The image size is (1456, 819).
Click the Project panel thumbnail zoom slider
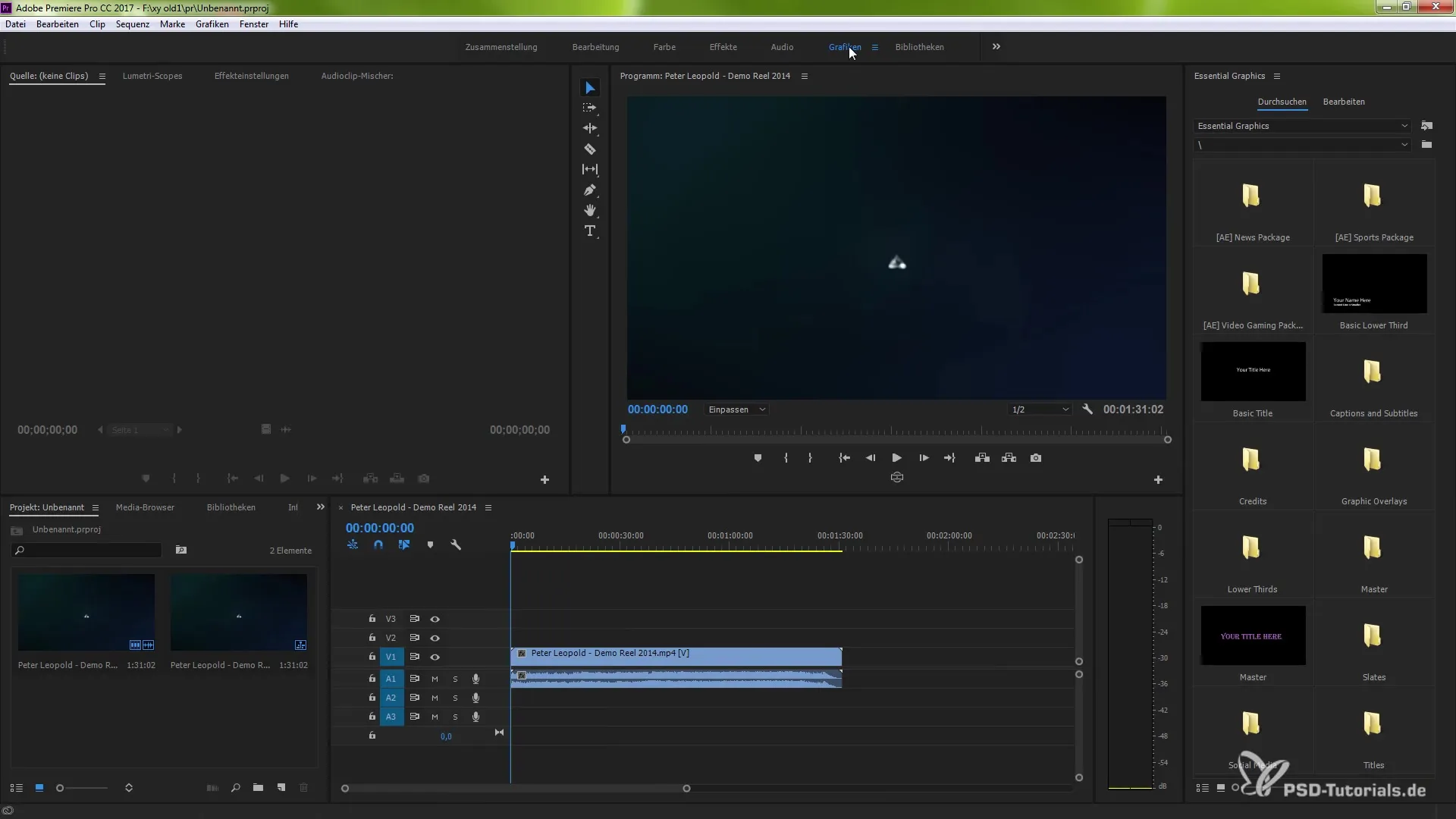[x=83, y=788]
